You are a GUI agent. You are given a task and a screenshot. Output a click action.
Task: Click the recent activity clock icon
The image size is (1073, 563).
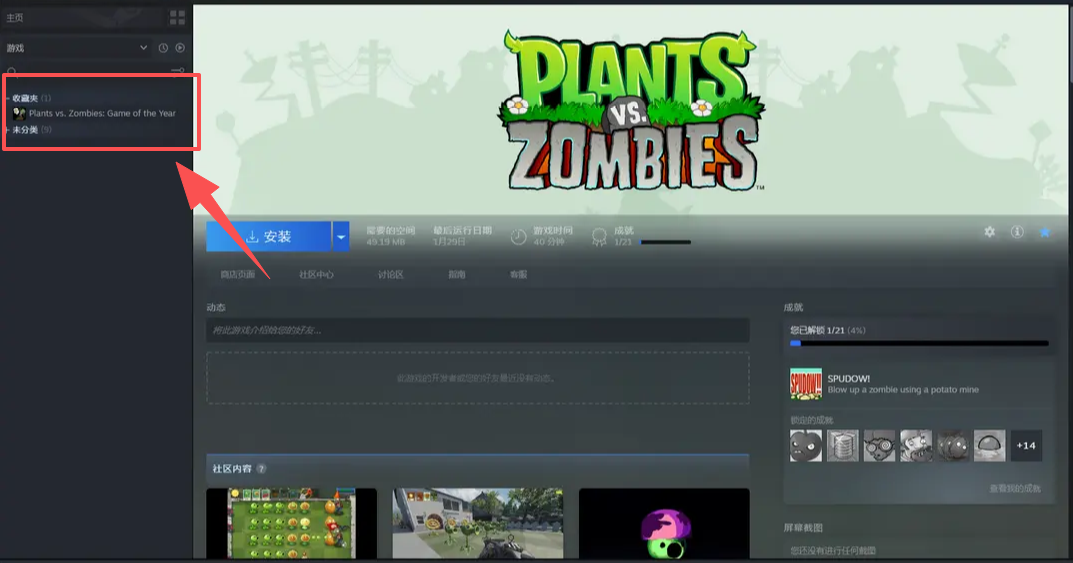point(163,48)
